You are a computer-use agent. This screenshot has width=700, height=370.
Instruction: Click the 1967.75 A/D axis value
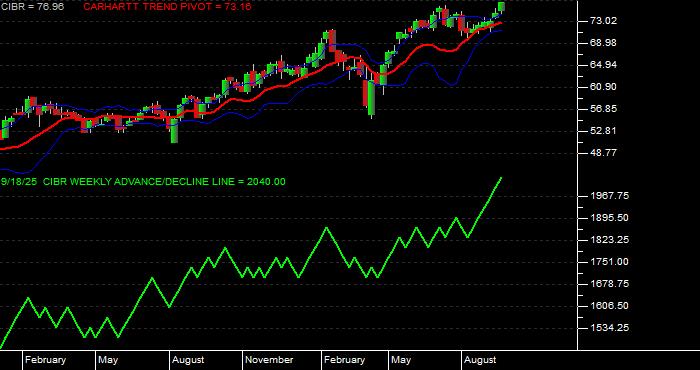coord(609,196)
